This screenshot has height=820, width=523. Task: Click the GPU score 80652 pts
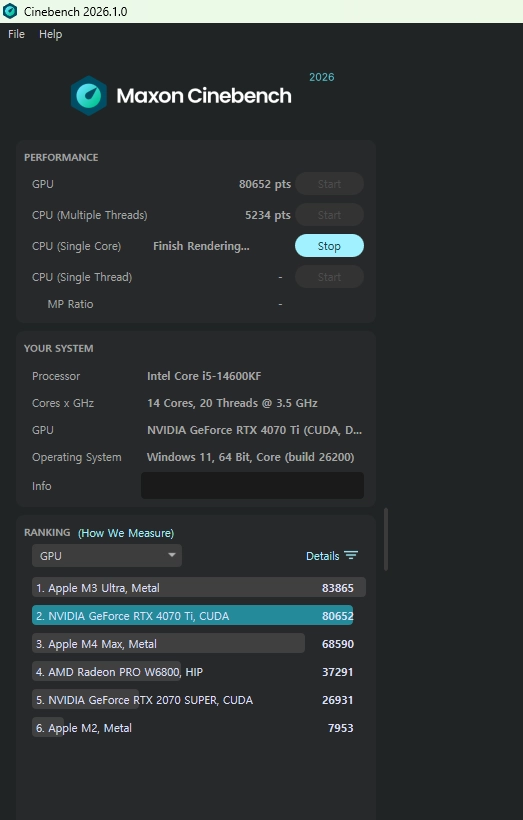pos(265,184)
